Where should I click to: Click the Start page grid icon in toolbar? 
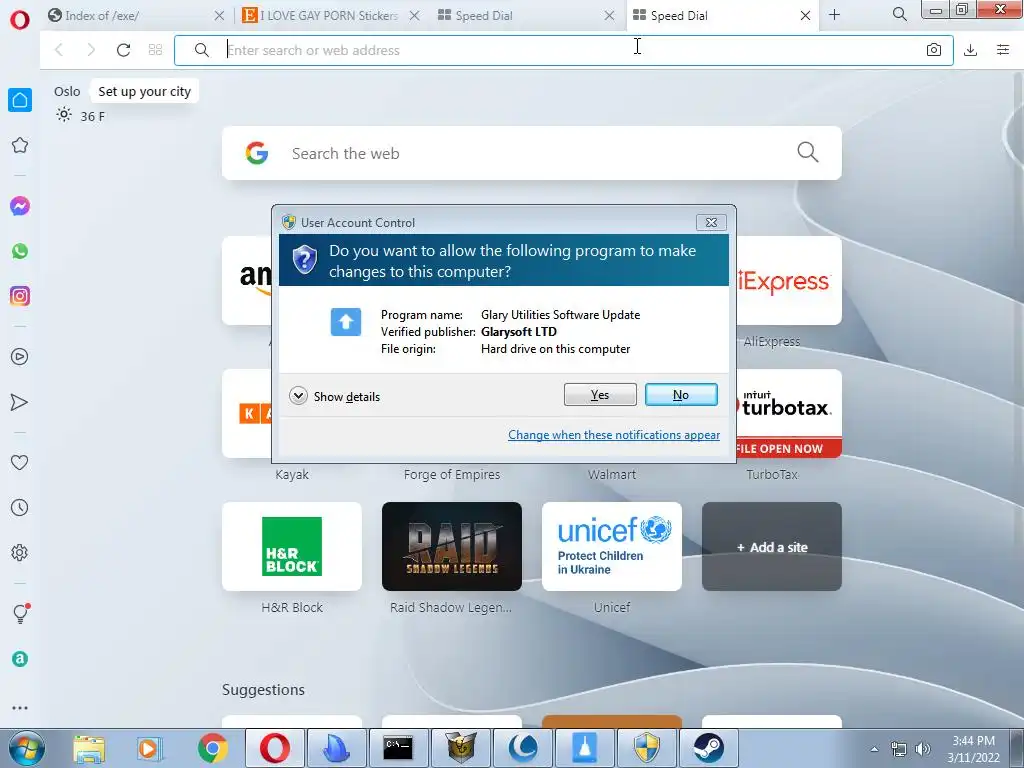tap(155, 50)
